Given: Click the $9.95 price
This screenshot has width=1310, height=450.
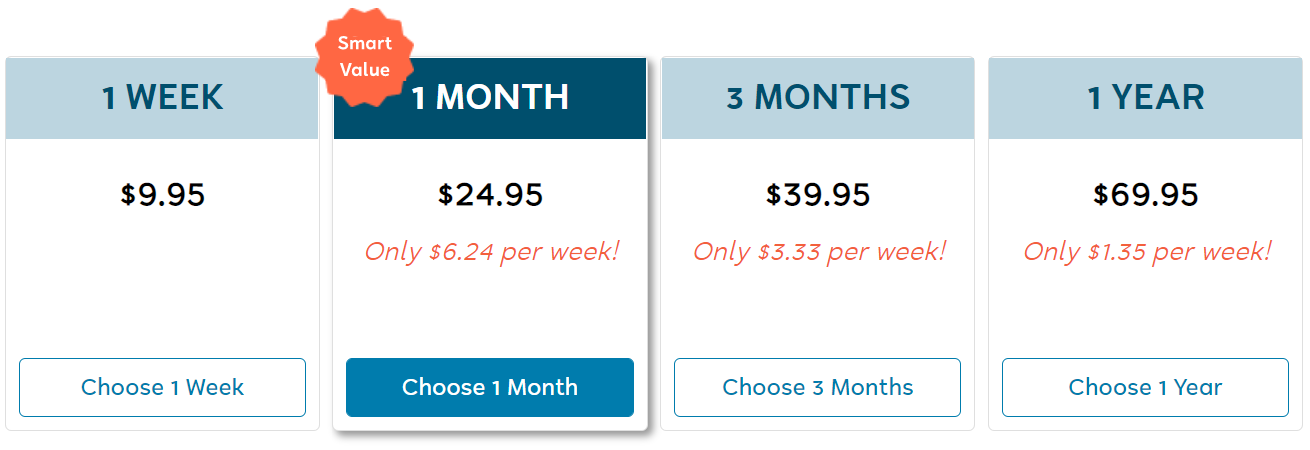Looking at the screenshot, I should tap(162, 194).
